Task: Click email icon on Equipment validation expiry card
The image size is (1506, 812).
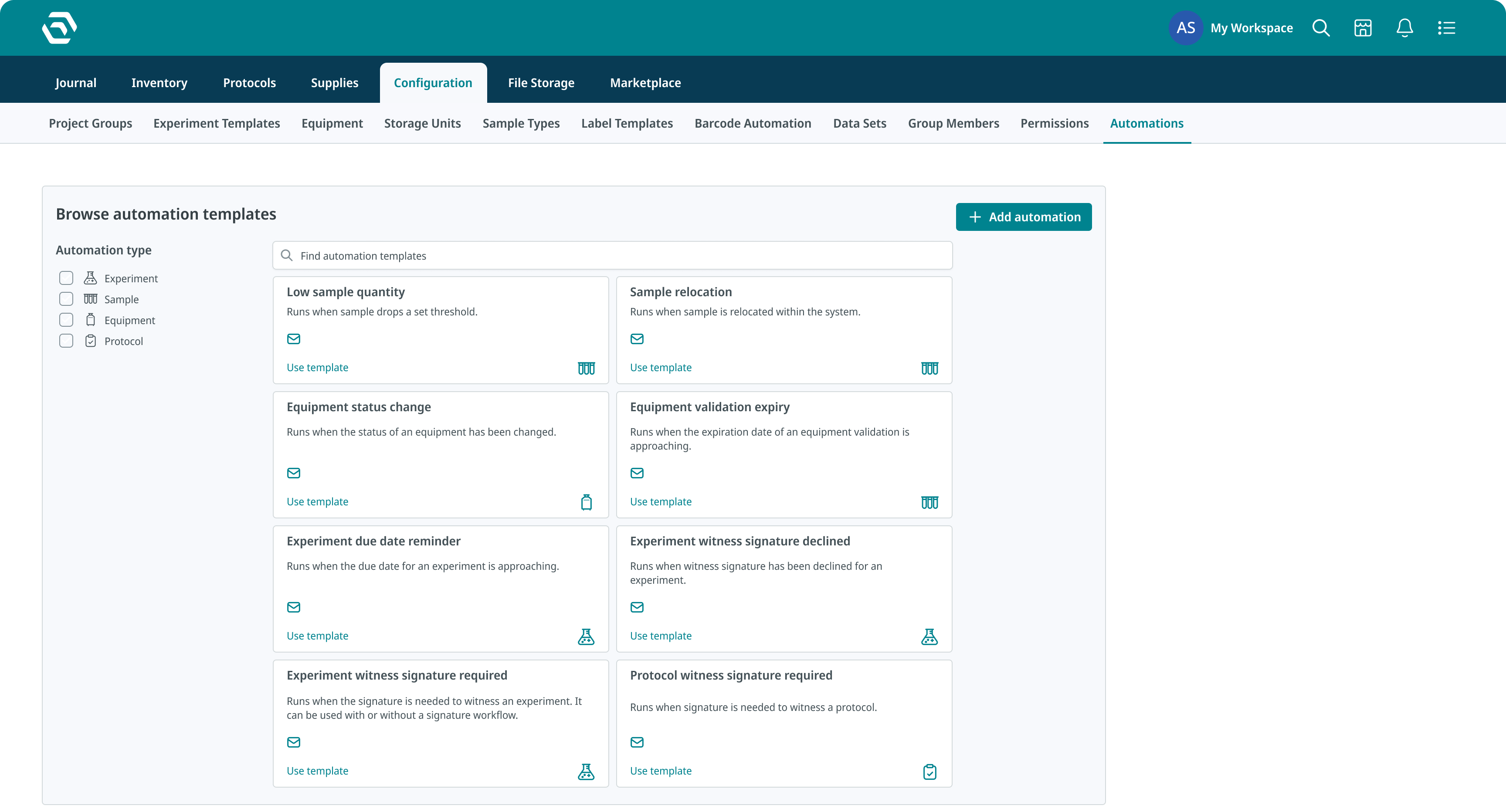Action: point(637,473)
